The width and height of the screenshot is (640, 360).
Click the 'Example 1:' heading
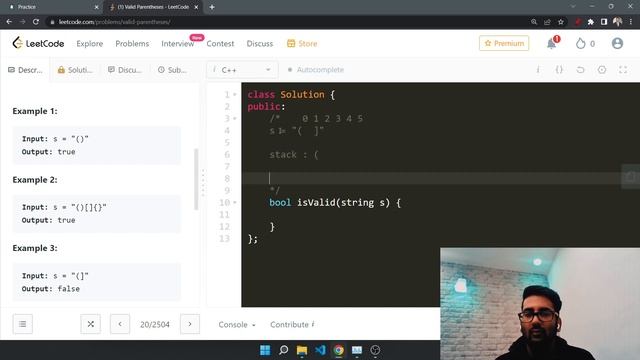[x=35, y=111]
